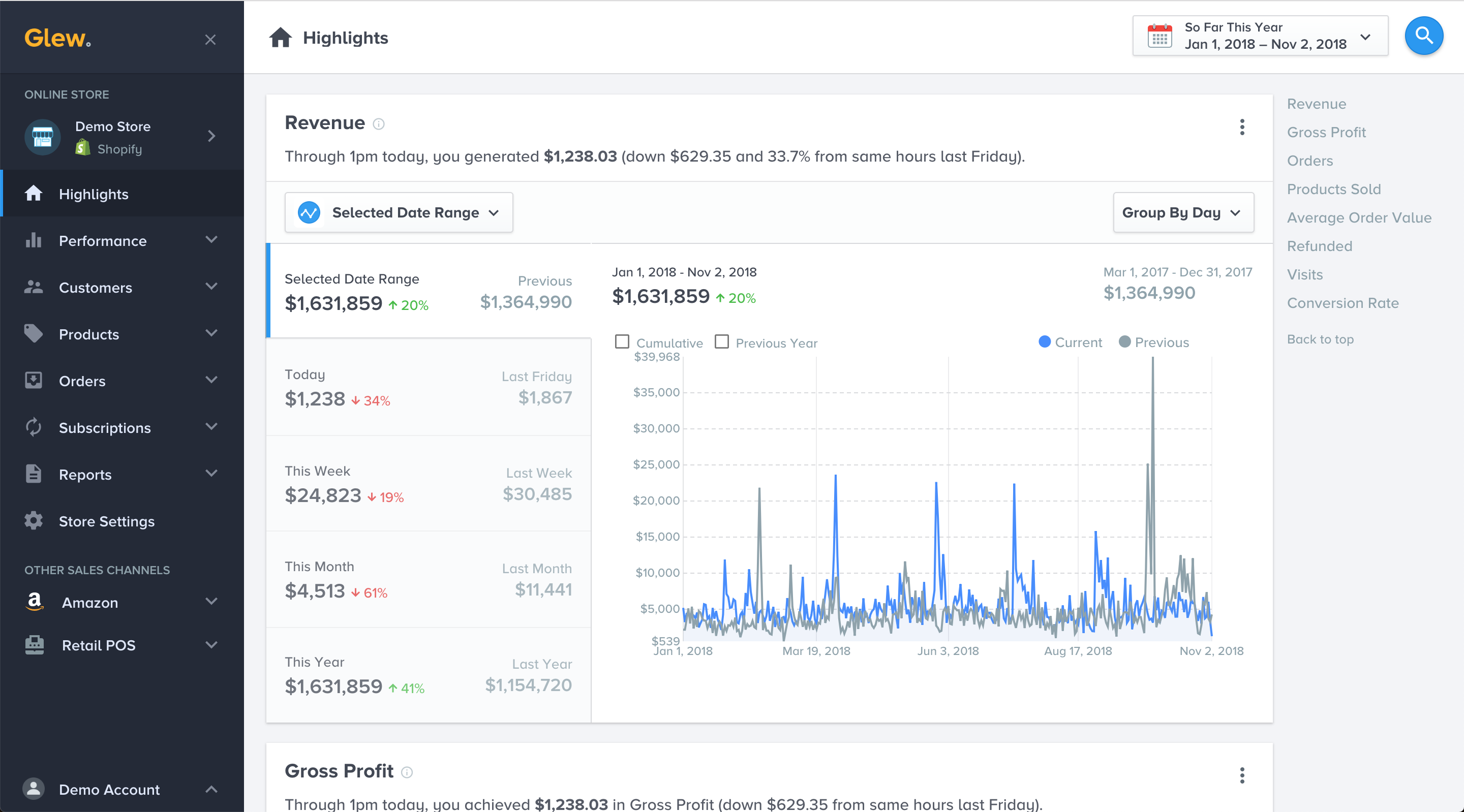Click the blue trend icon in range selector
The height and width of the screenshot is (812, 1464).
coord(309,212)
